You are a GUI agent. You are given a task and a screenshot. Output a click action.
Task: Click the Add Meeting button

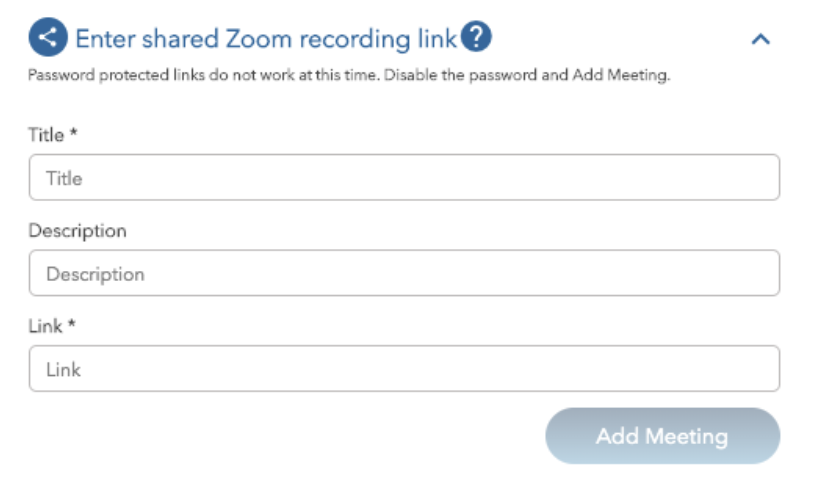coord(662,436)
